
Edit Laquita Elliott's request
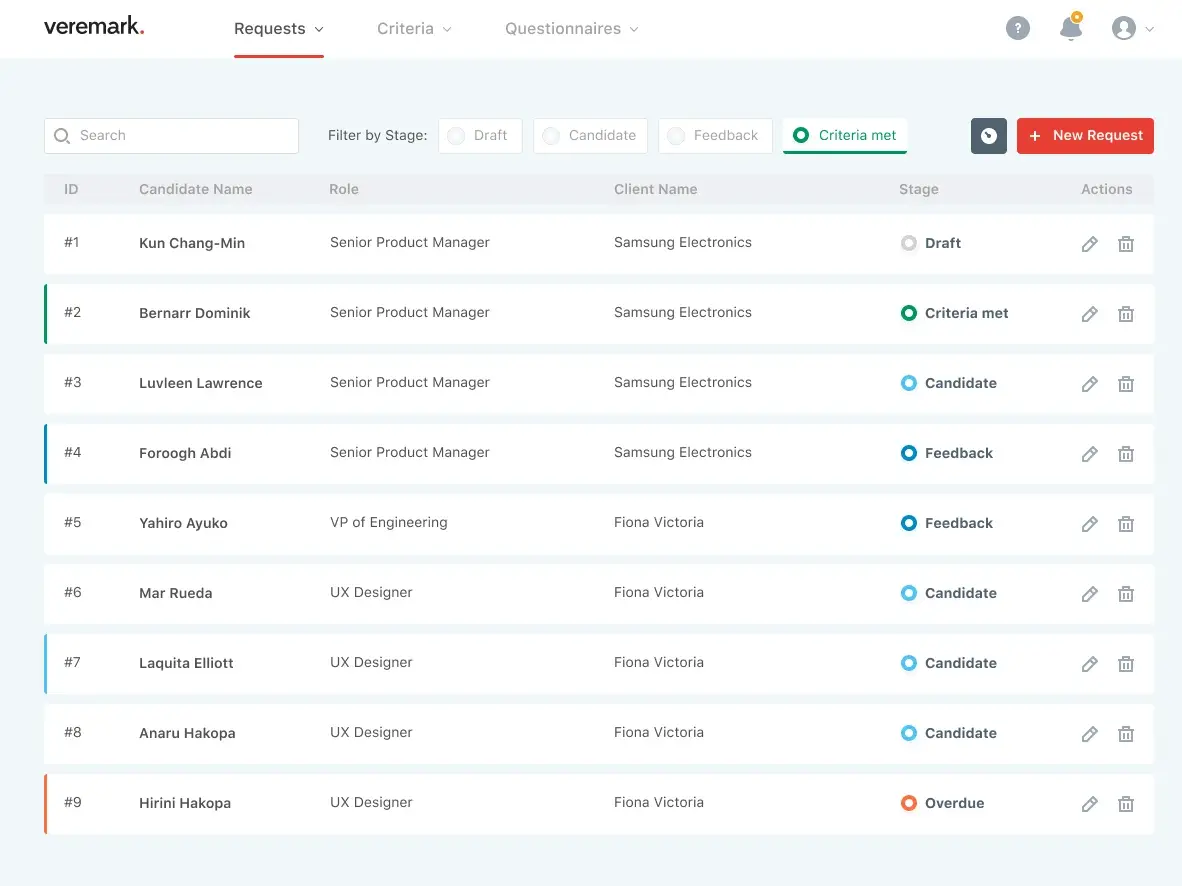1090,664
